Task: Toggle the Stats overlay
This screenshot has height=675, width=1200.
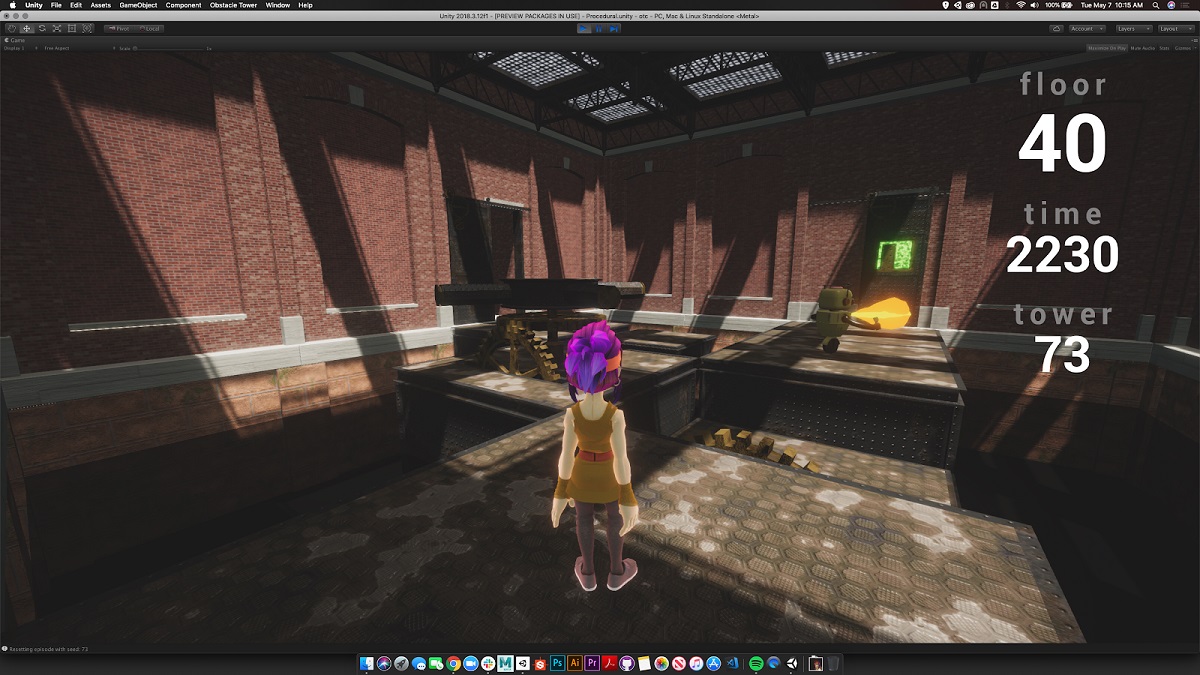Action: 1164,48
